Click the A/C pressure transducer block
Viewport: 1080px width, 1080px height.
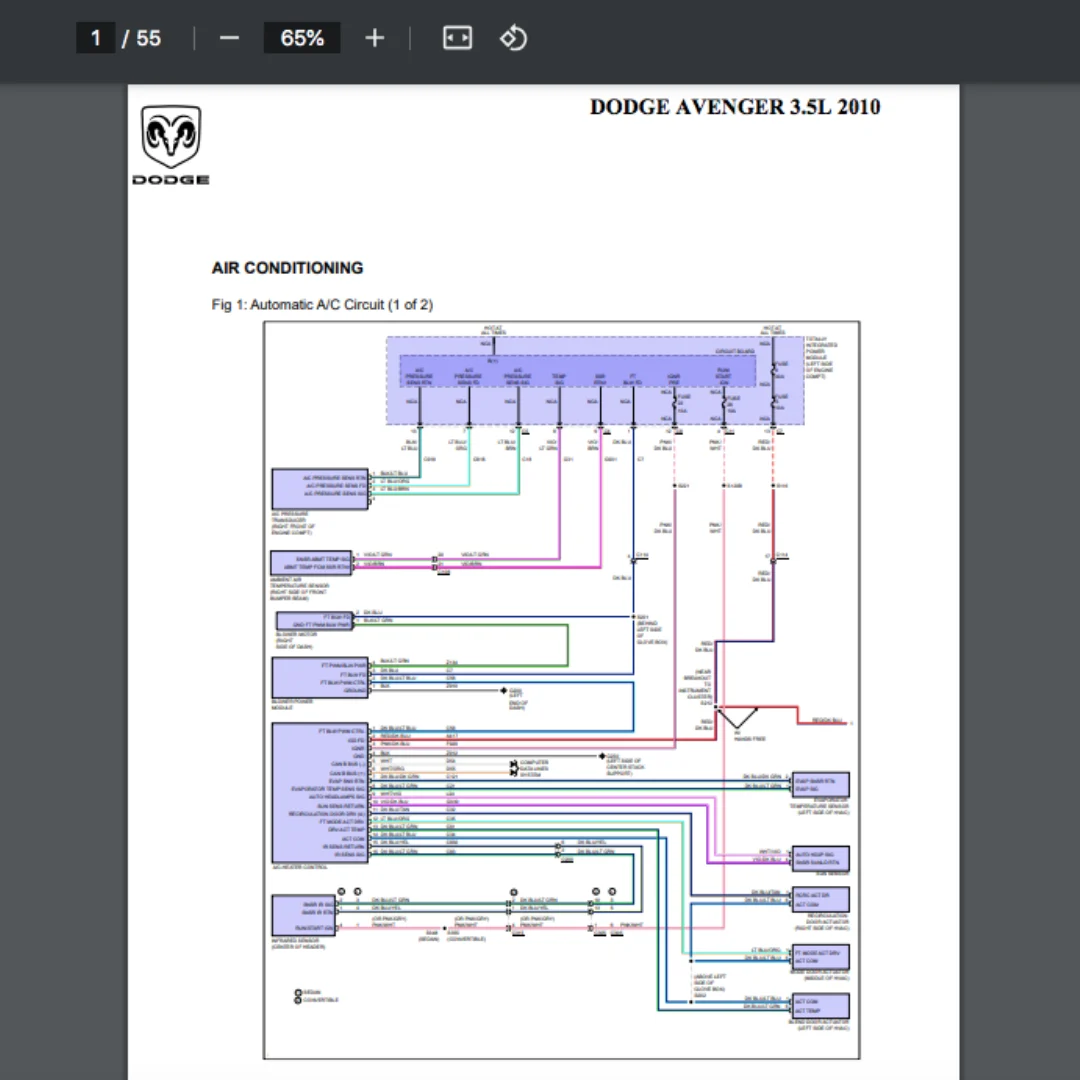pos(319,488)
